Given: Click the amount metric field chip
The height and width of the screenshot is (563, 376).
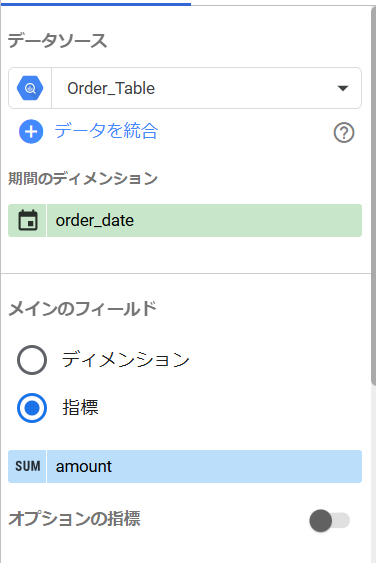Looking at the screenshot, I should click(185, 466).
